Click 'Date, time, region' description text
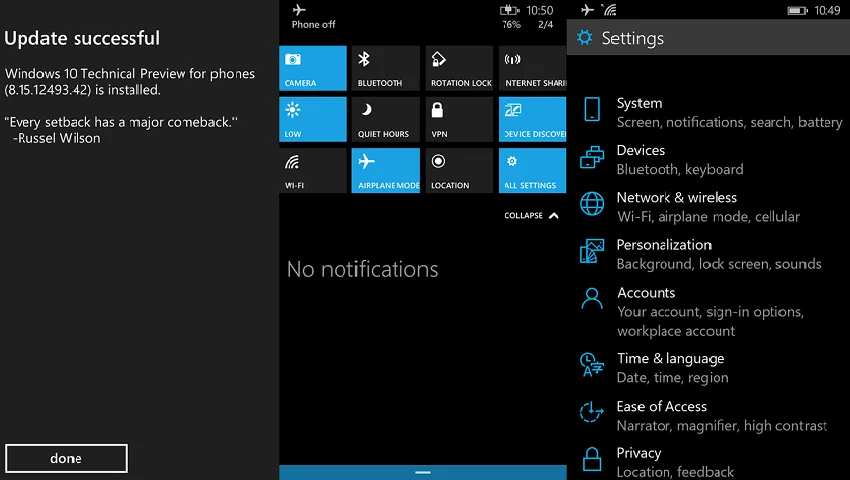Image resolution: width=850 pixels, height=480 pixels. pos(673,377)
